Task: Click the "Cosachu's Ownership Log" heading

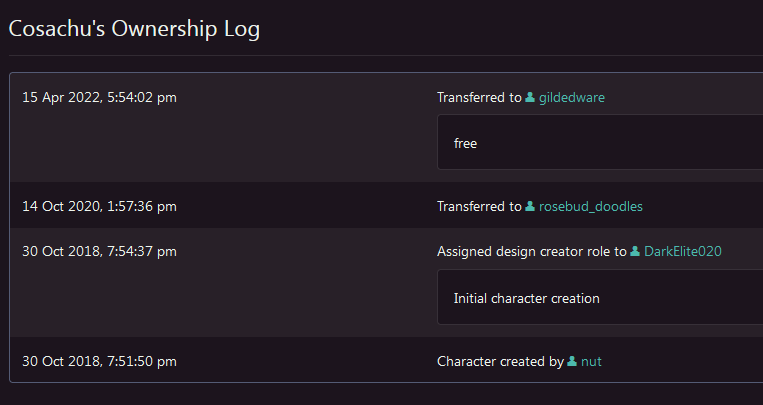Action: click(x=134, y=29)
